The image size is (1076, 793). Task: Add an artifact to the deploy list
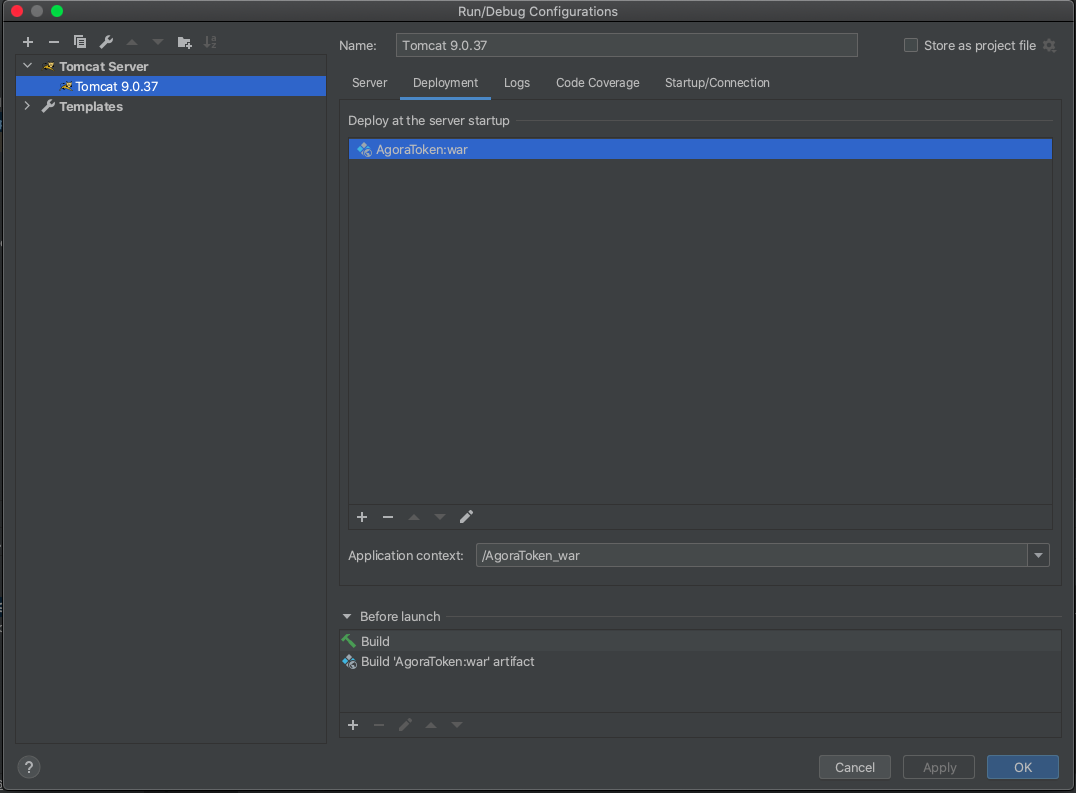pos(362,517)
